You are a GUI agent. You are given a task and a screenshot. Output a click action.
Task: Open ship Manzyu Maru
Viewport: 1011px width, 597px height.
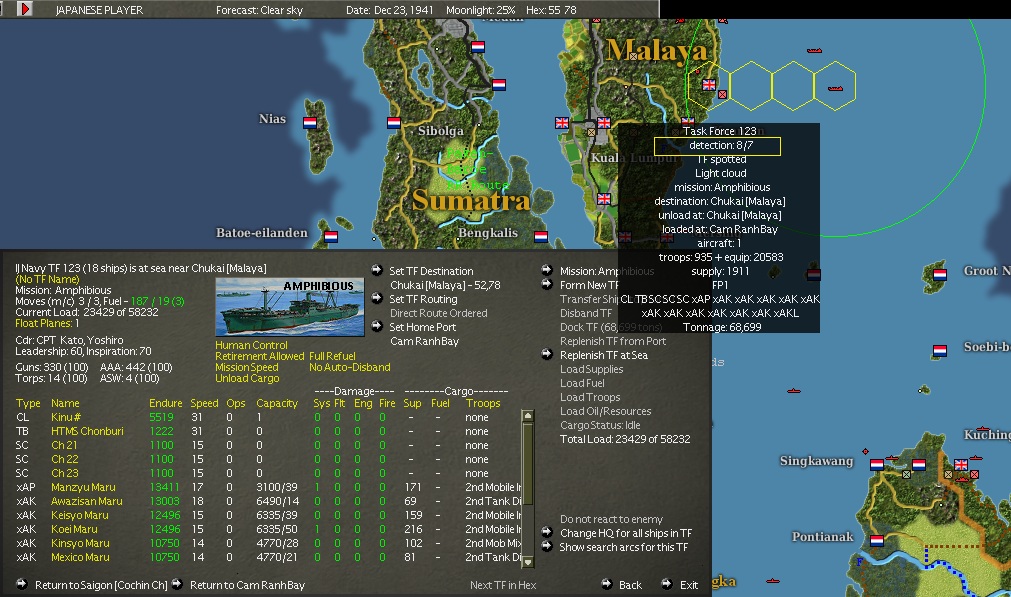pos(83,487)
